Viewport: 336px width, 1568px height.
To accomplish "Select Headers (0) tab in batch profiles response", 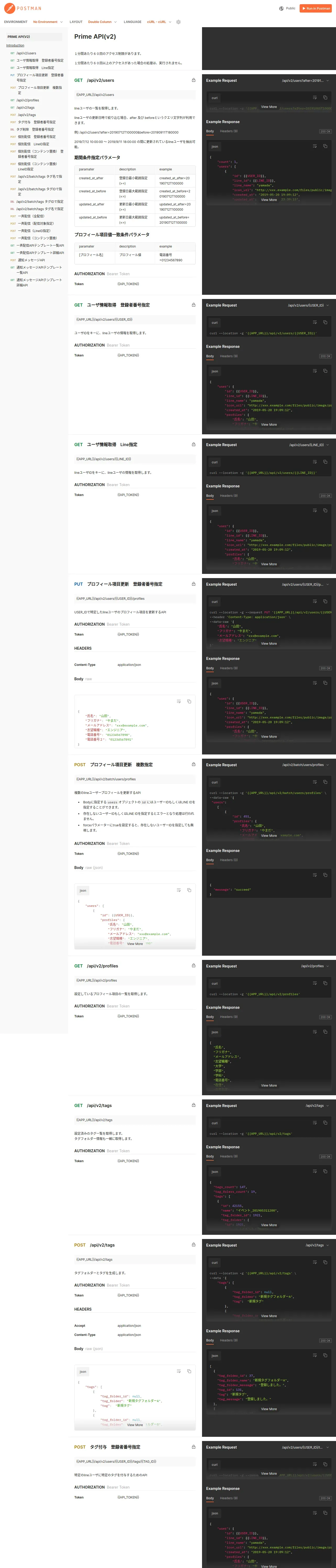I will click(229, 860).
